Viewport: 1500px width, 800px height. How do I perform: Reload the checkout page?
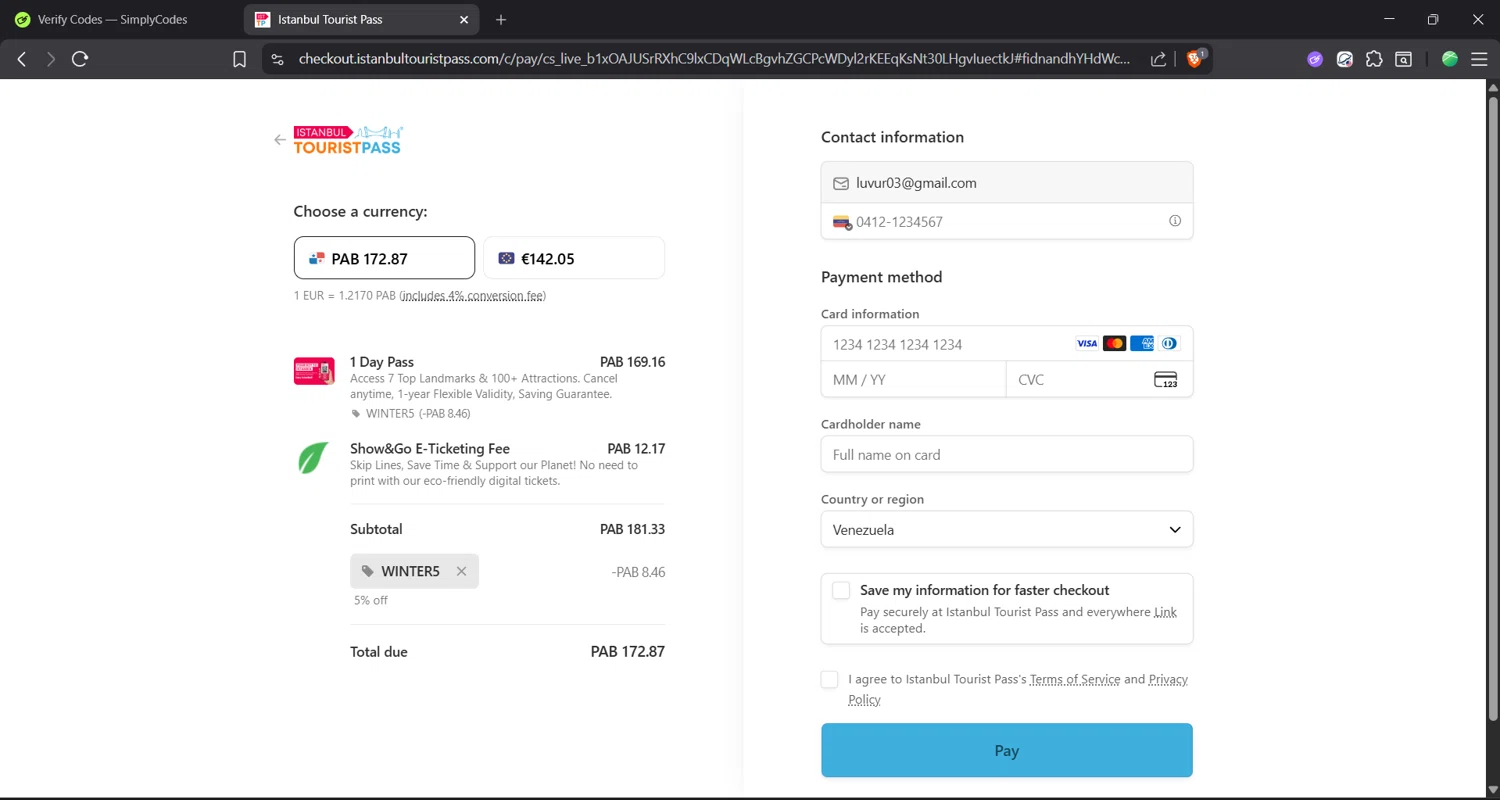(80, 59)
